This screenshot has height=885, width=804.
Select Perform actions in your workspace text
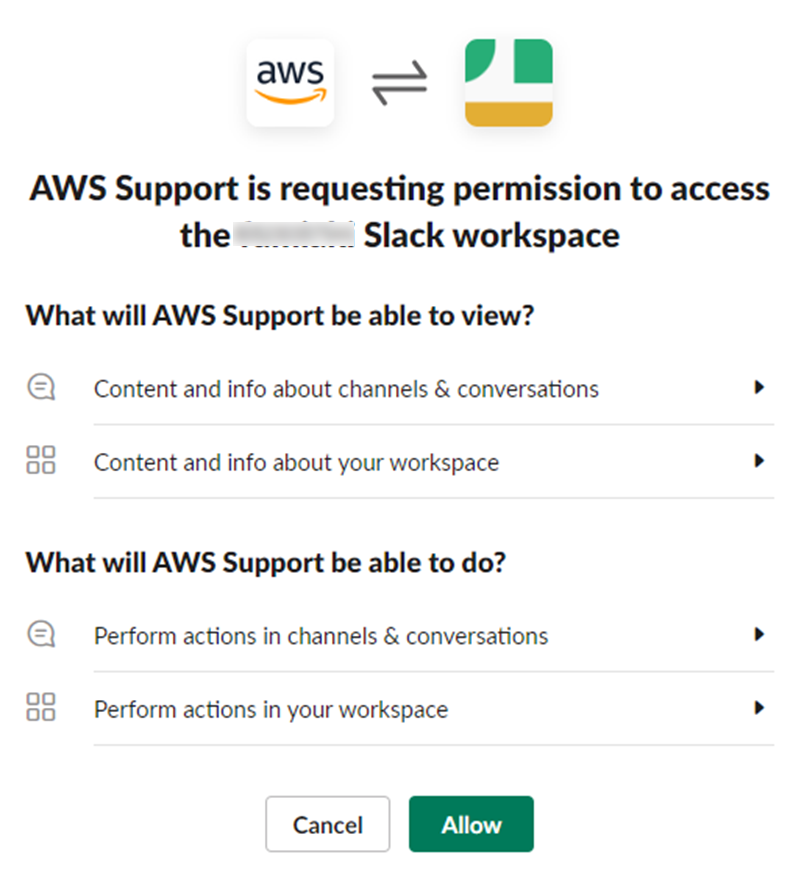pos(271,710)
